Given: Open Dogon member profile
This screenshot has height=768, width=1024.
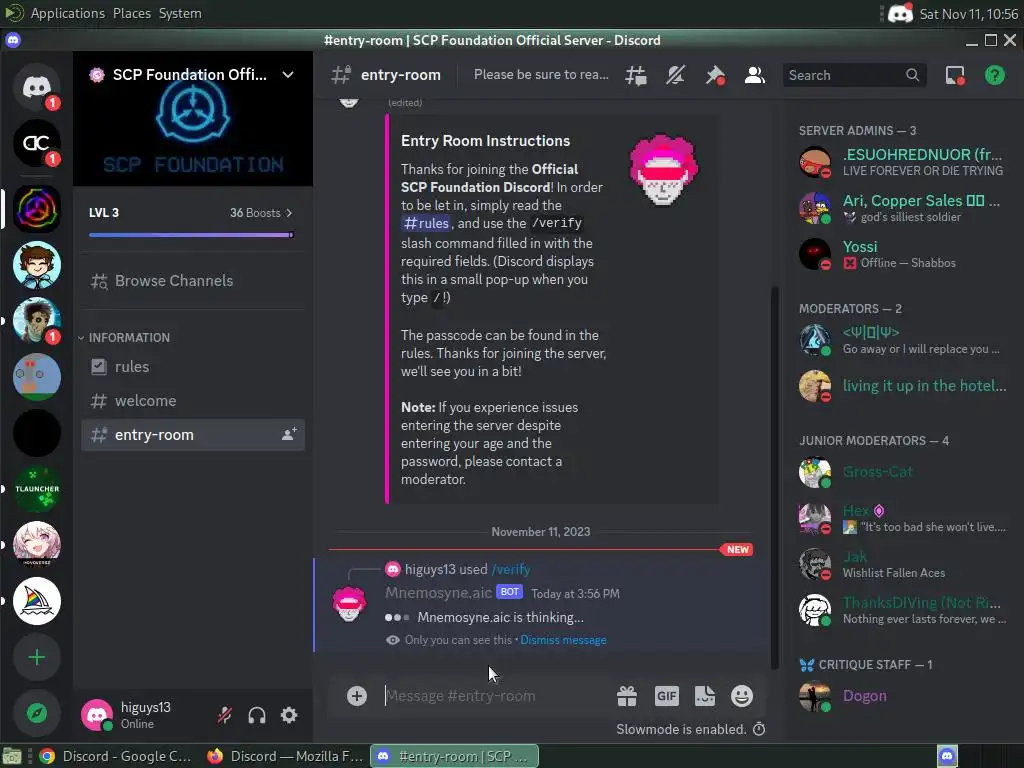Looking at the screenshot, I should (x=902, y=696).
